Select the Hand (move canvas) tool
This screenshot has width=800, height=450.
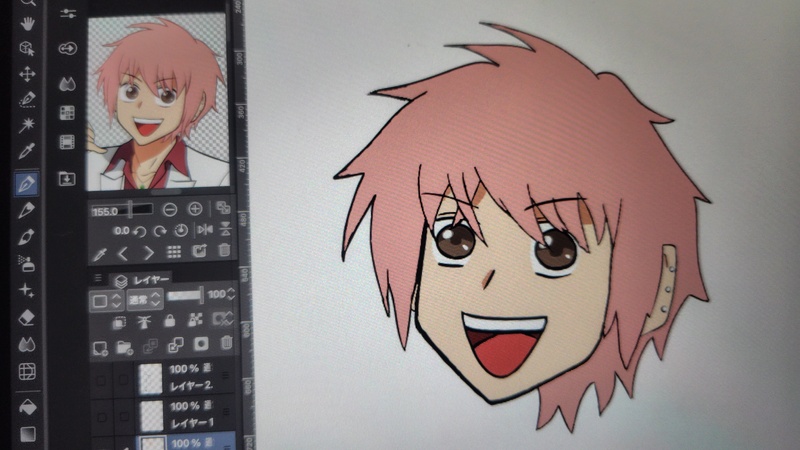27,23
